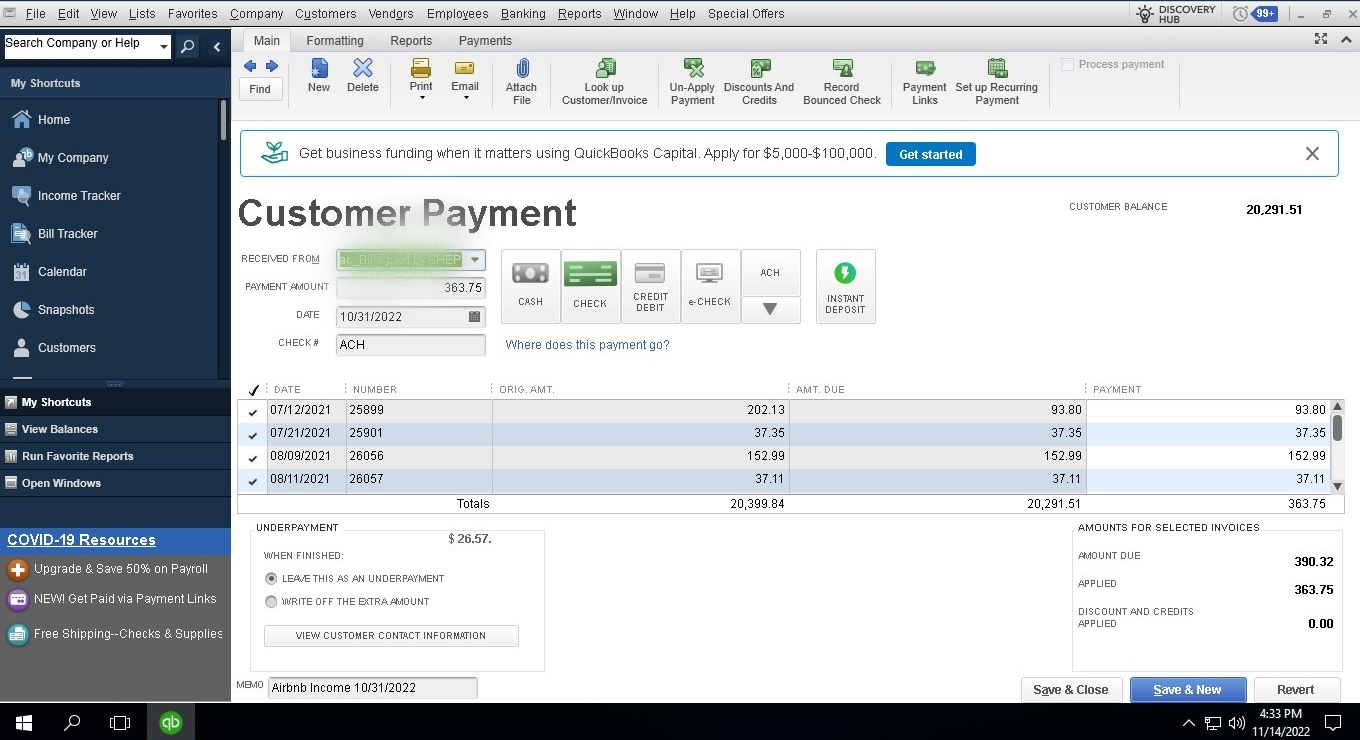Viewport: 1360px width, 740px height.
Task: Click Memo field
Action: tap(373, 688)
